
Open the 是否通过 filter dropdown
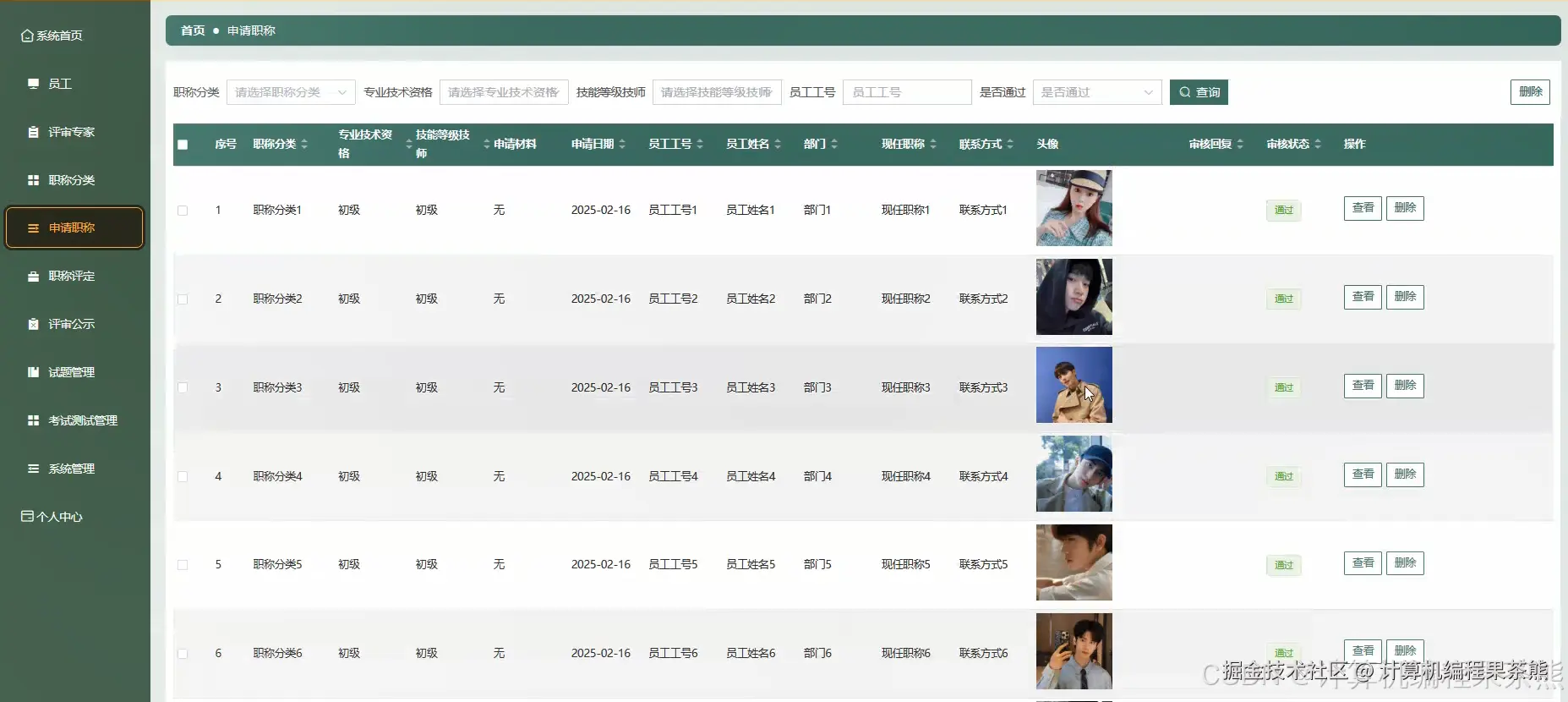click(1097, 92)
